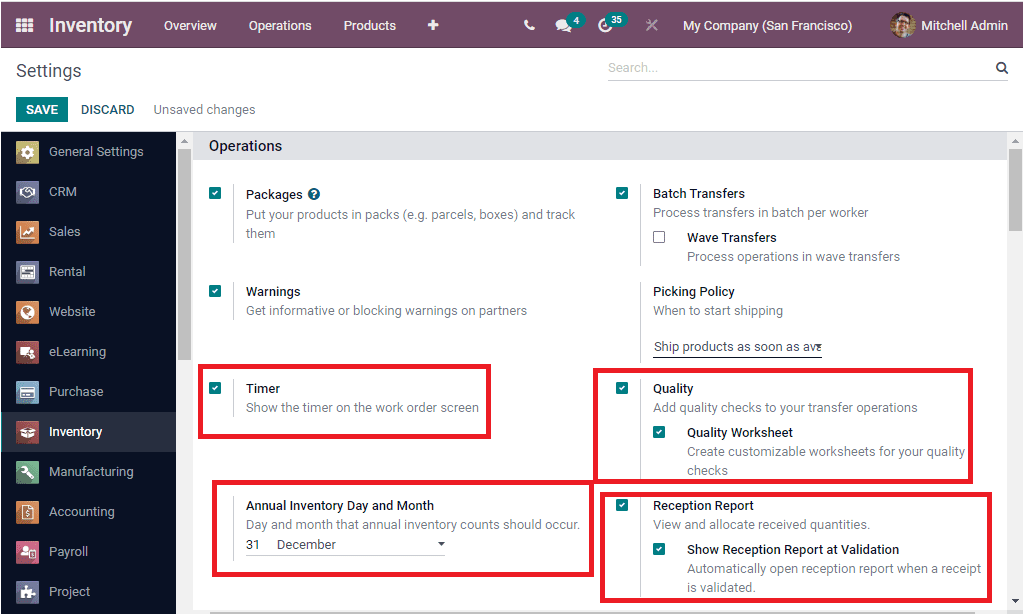This screenshot has height=615, width=1024.
Task: Open the messages conversation icon
Action: click(562, 25)
